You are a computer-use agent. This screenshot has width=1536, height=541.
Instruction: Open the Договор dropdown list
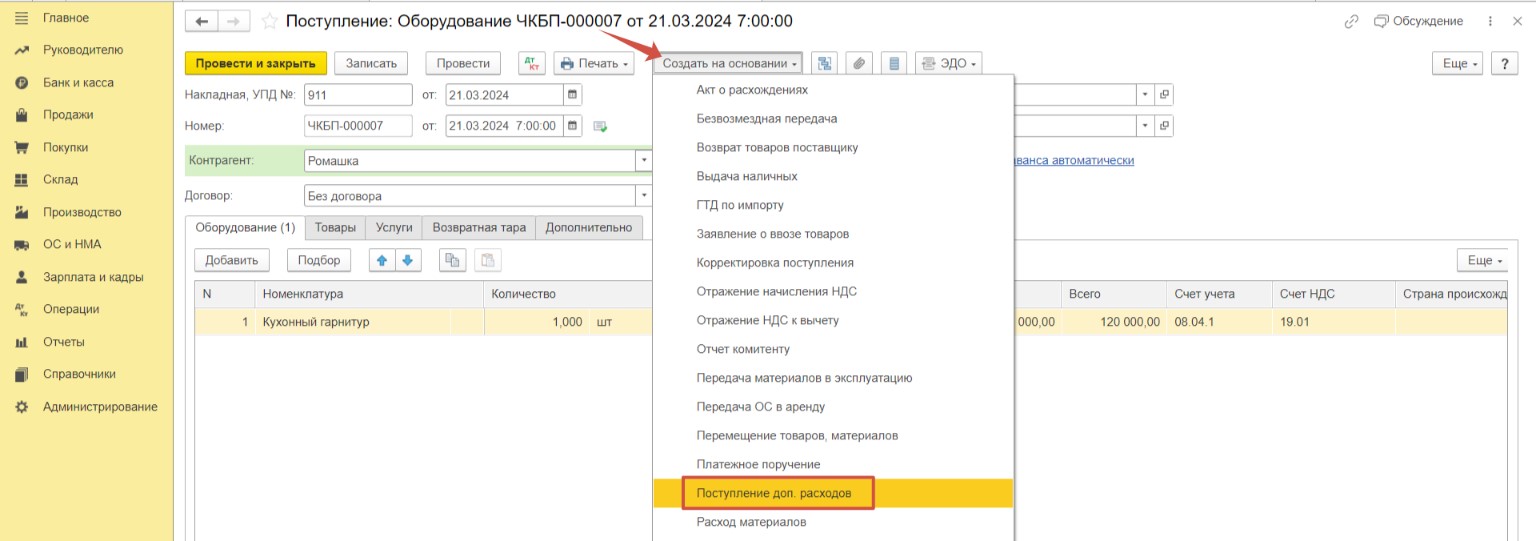(x=642, y=196)
